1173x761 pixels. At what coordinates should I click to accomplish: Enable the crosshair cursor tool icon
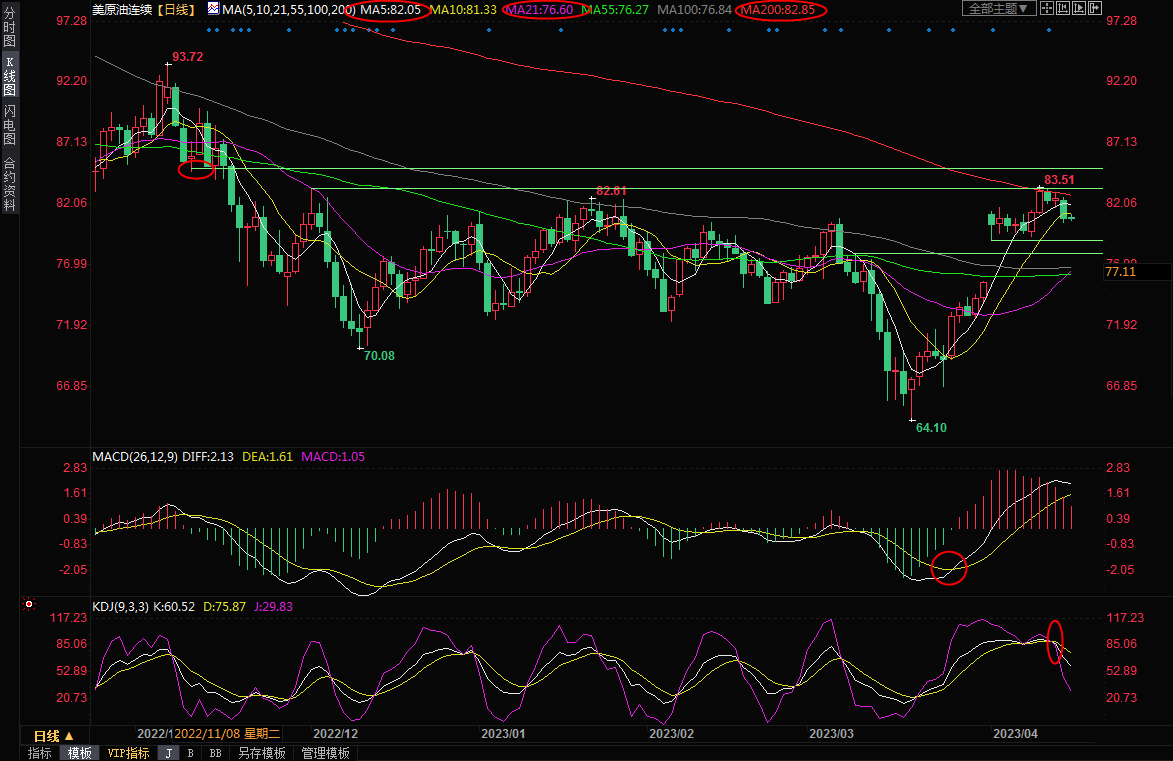[x=1047, y=9]
